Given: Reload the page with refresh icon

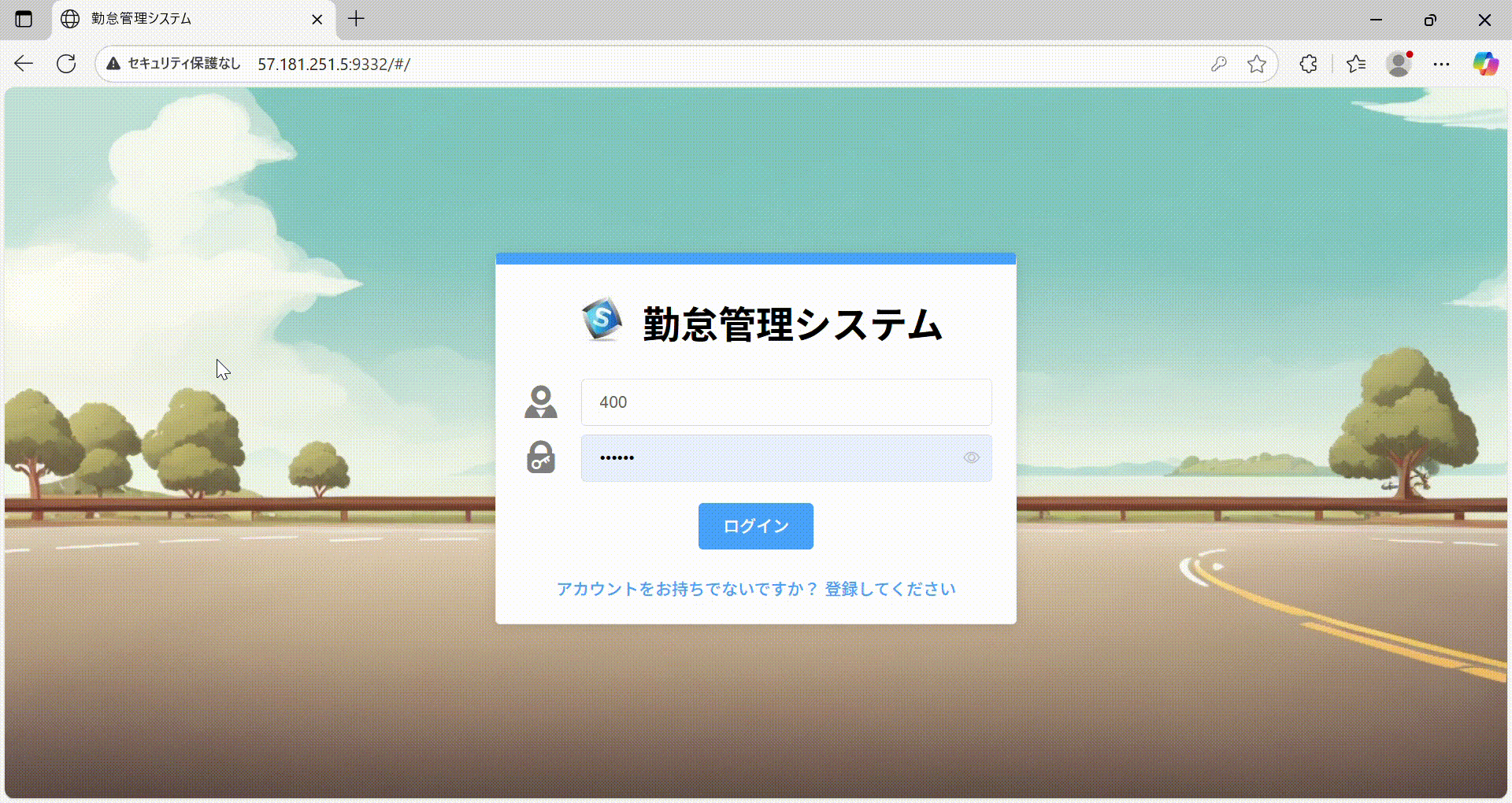Looking at the screenshot, I should 66,64.
